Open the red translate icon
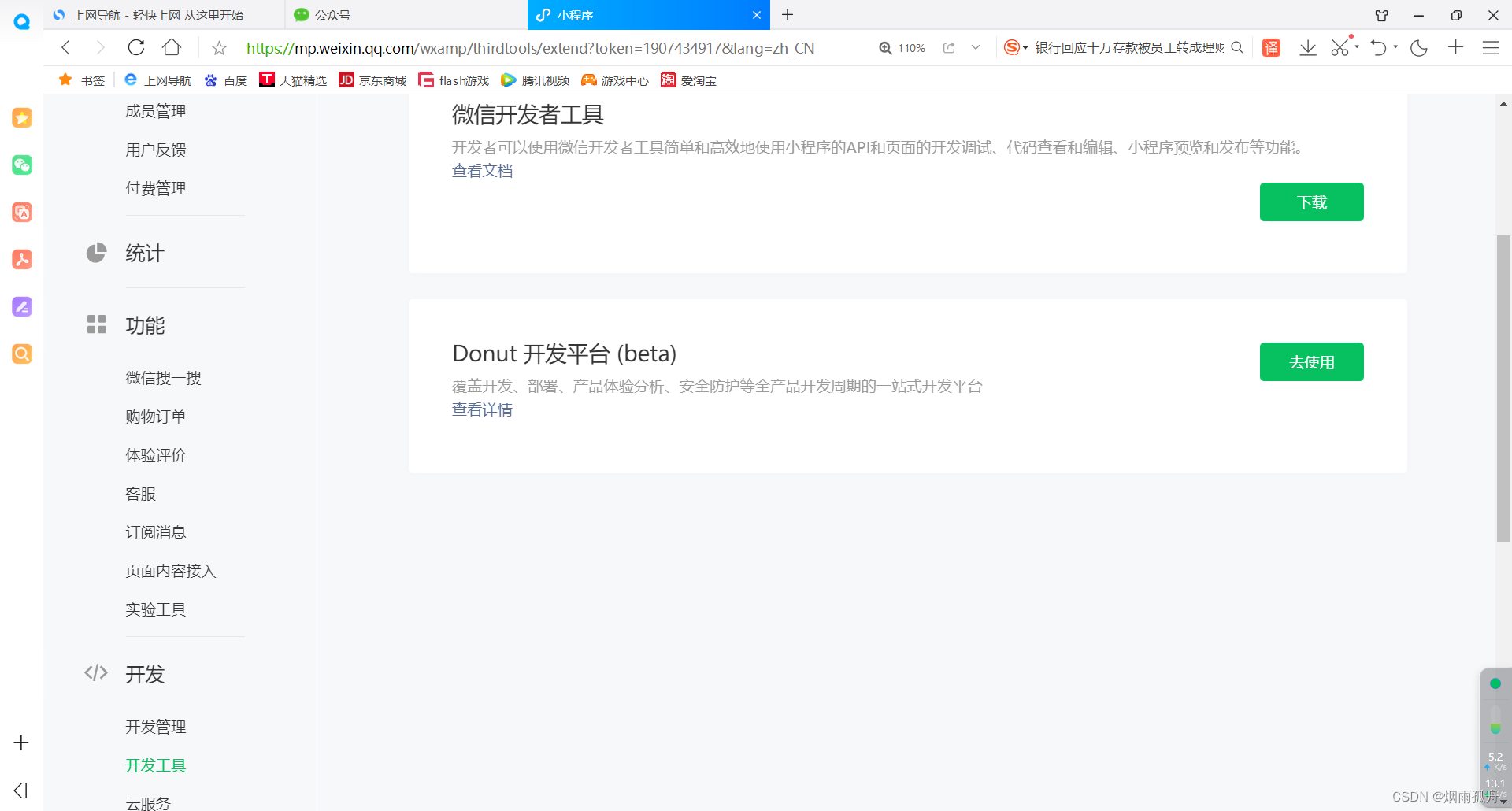Image resolution: width=1512 pixels, height=811 pixels. tap(1271, 48)
